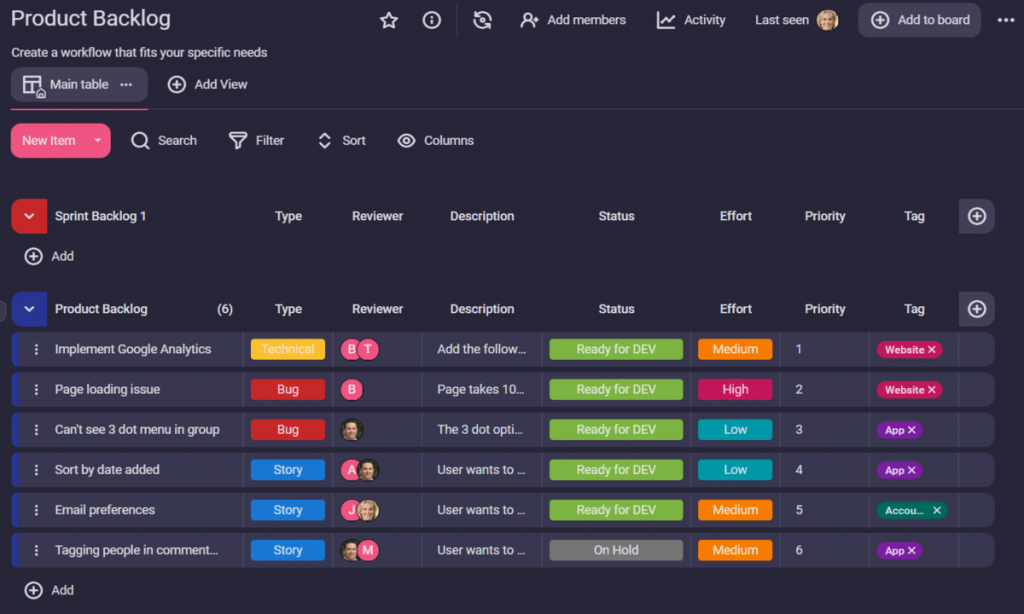Change On Hold status of Tagging people
1024x614 pixels.
pyautogui.click(x=616, y=550)
